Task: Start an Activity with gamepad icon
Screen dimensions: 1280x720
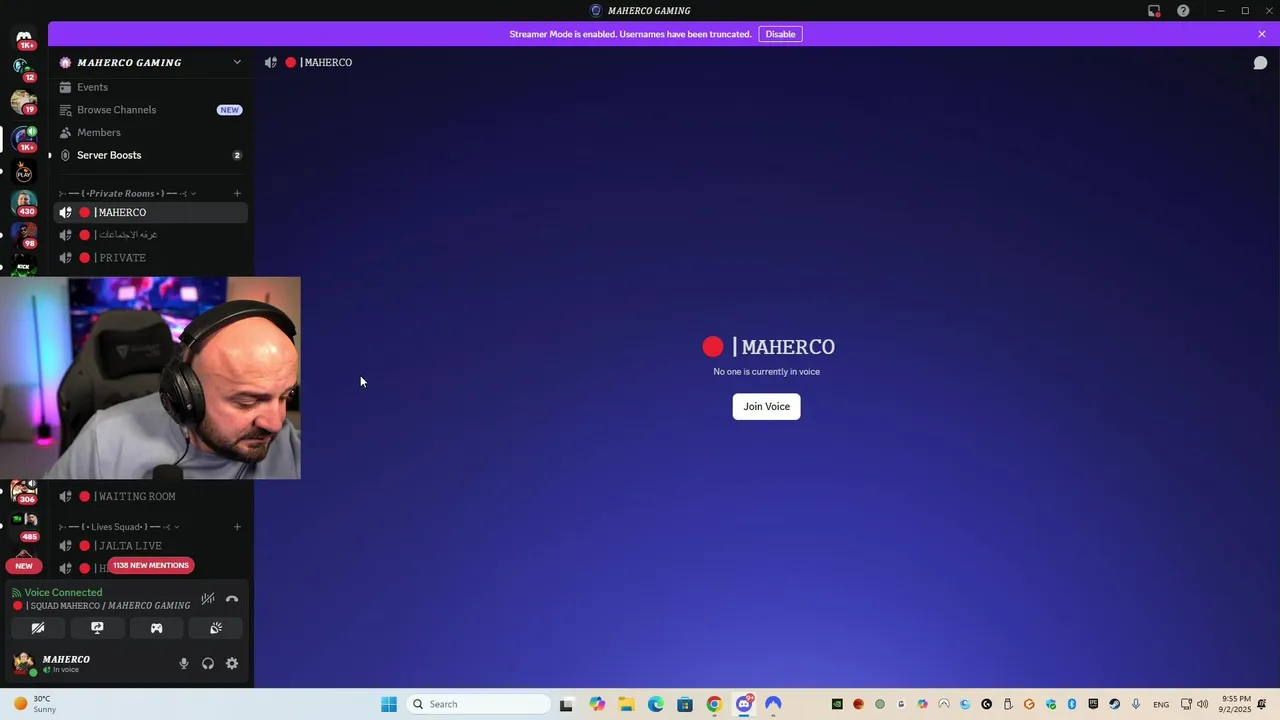Action: (x=156, y=628)
